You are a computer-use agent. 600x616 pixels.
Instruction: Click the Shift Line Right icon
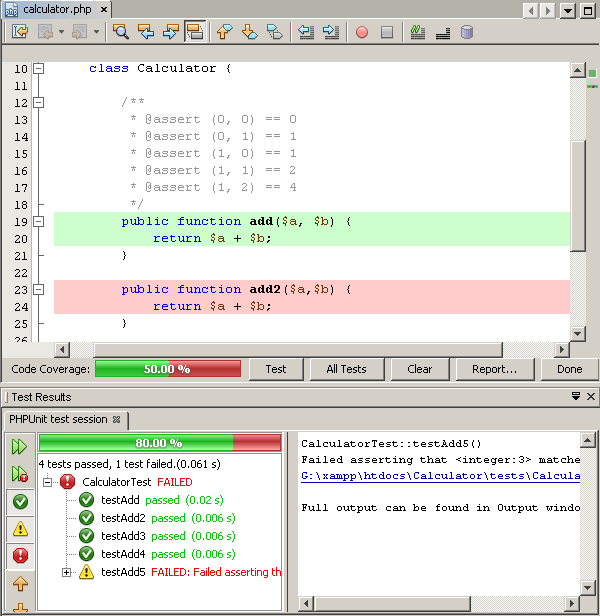click(x=332, y=32)
